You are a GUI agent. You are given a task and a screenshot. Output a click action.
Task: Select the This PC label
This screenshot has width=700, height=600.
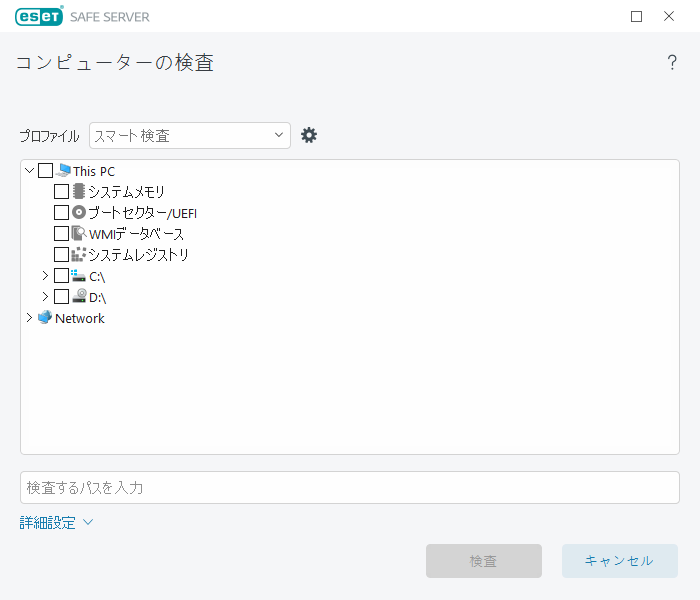click(94, 171)
